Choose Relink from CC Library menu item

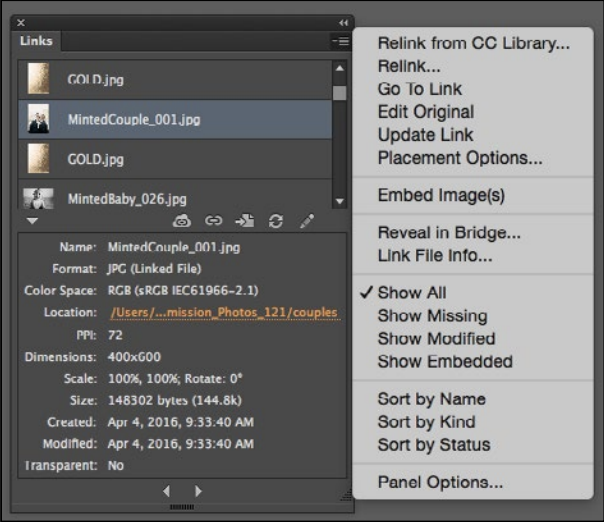[x=473, y=43]
